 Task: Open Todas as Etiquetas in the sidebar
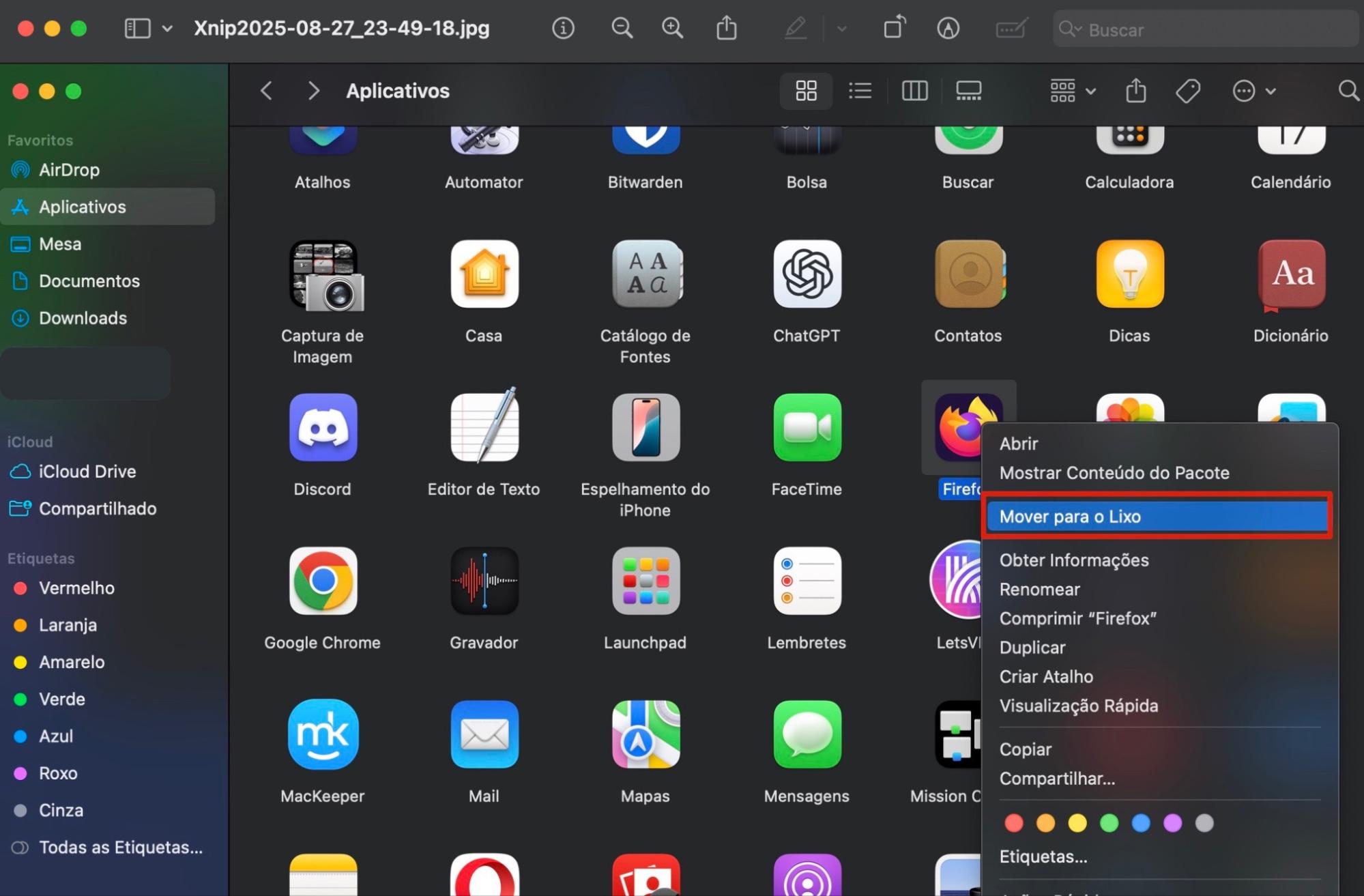119,847
